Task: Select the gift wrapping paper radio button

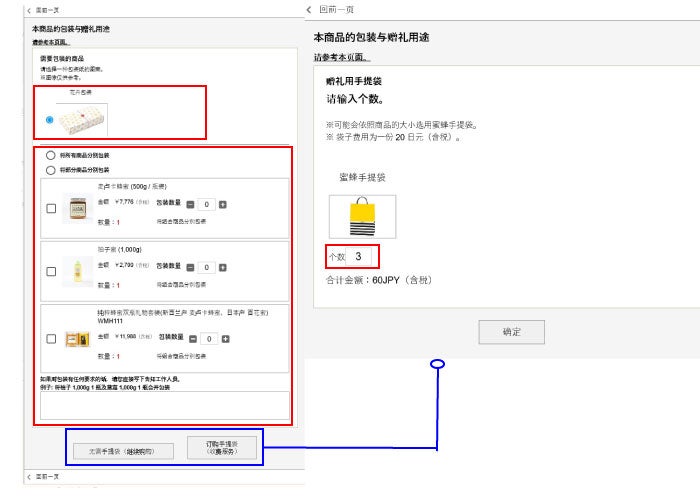Action: pos(49,120)
